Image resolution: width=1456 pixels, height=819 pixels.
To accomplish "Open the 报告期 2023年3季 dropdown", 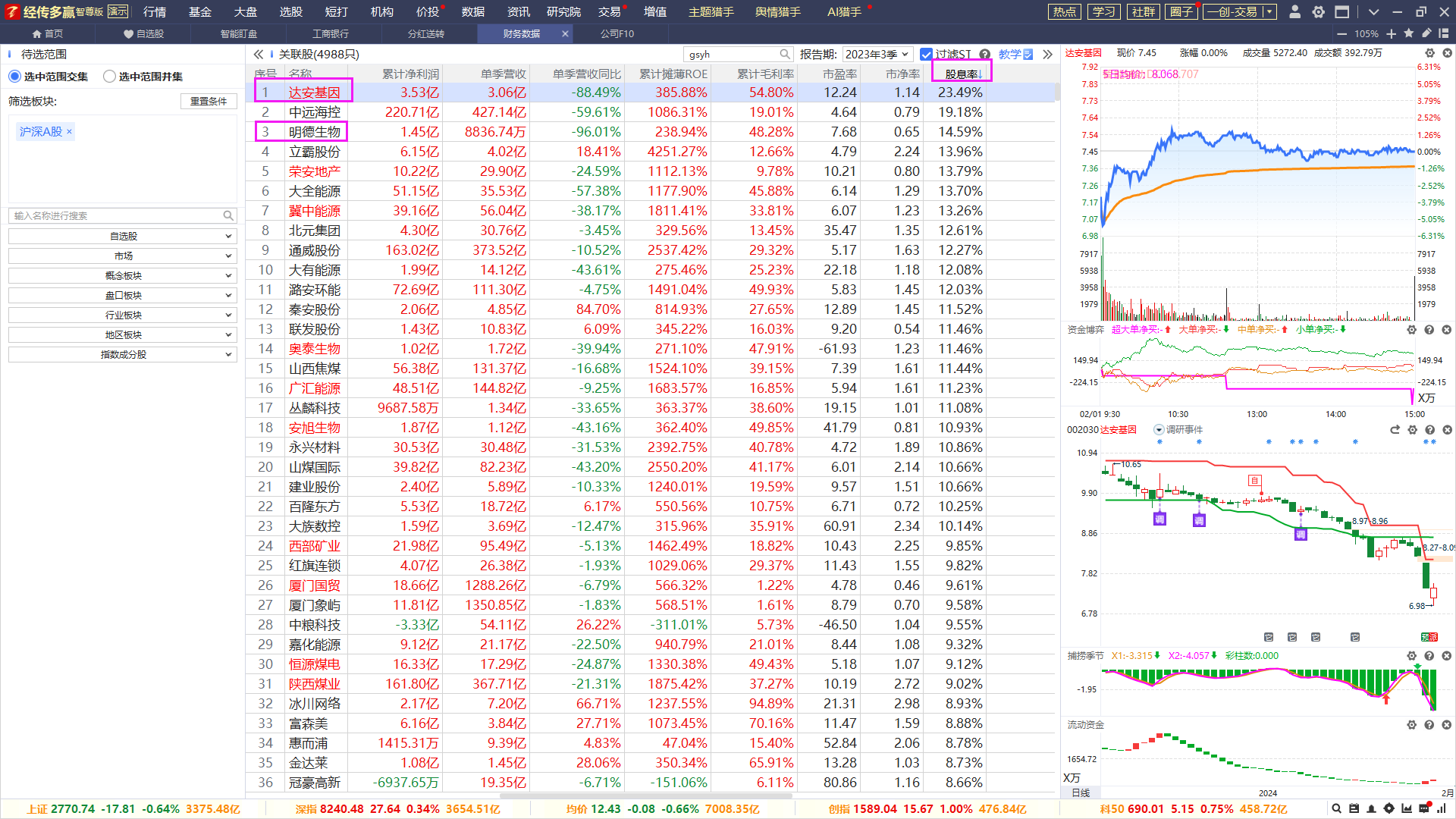I will point(877,54).
